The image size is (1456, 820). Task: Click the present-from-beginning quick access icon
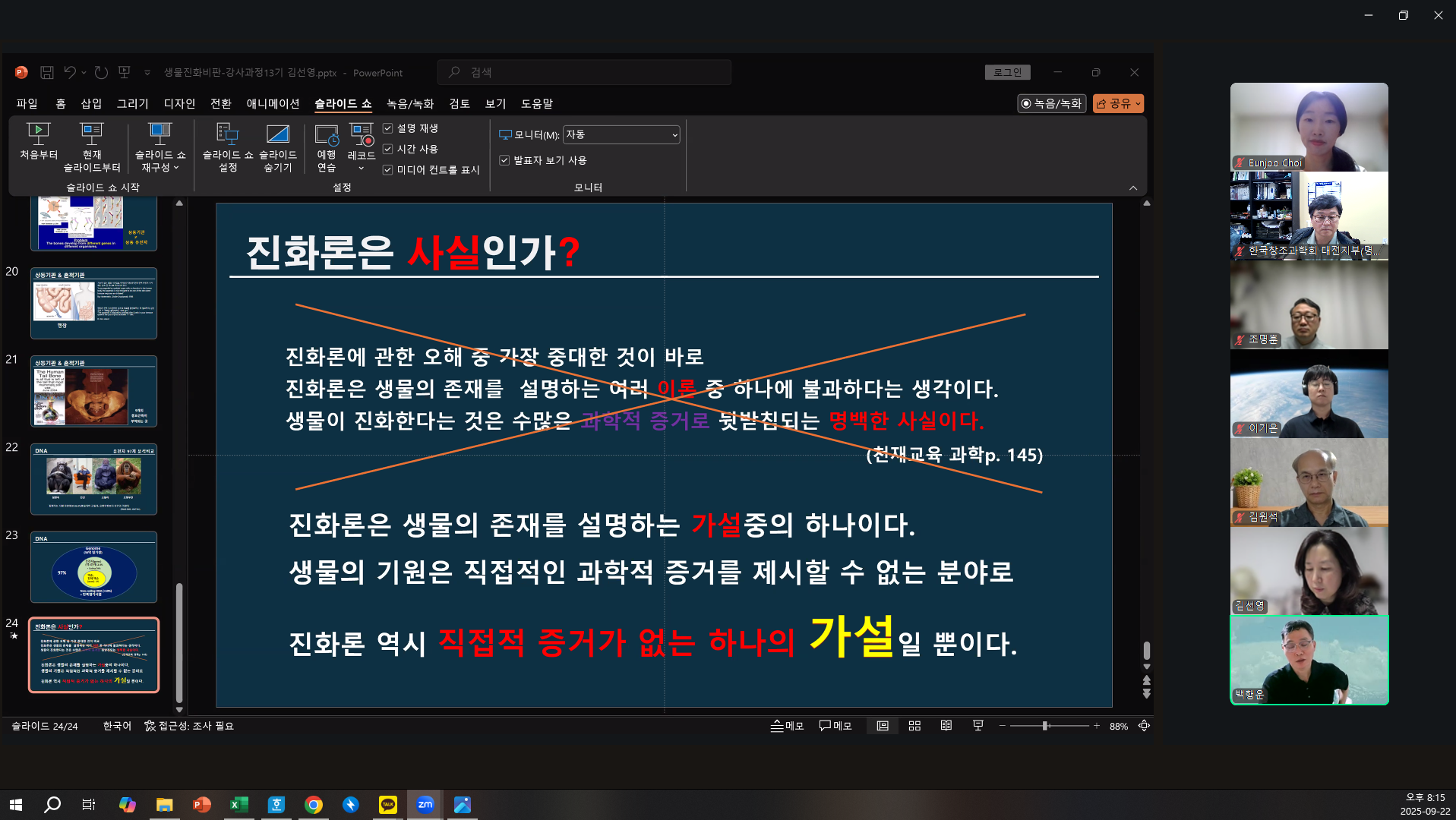(125, 72)
